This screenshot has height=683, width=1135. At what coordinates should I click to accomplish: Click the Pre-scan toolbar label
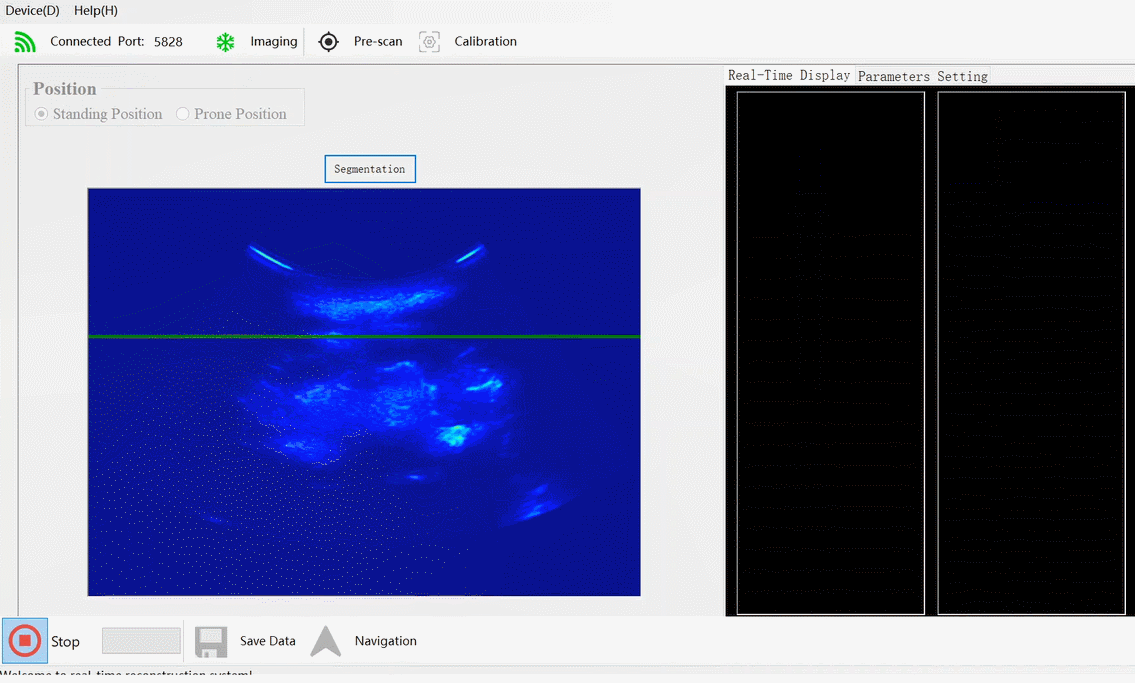click(x=378, y=41)
